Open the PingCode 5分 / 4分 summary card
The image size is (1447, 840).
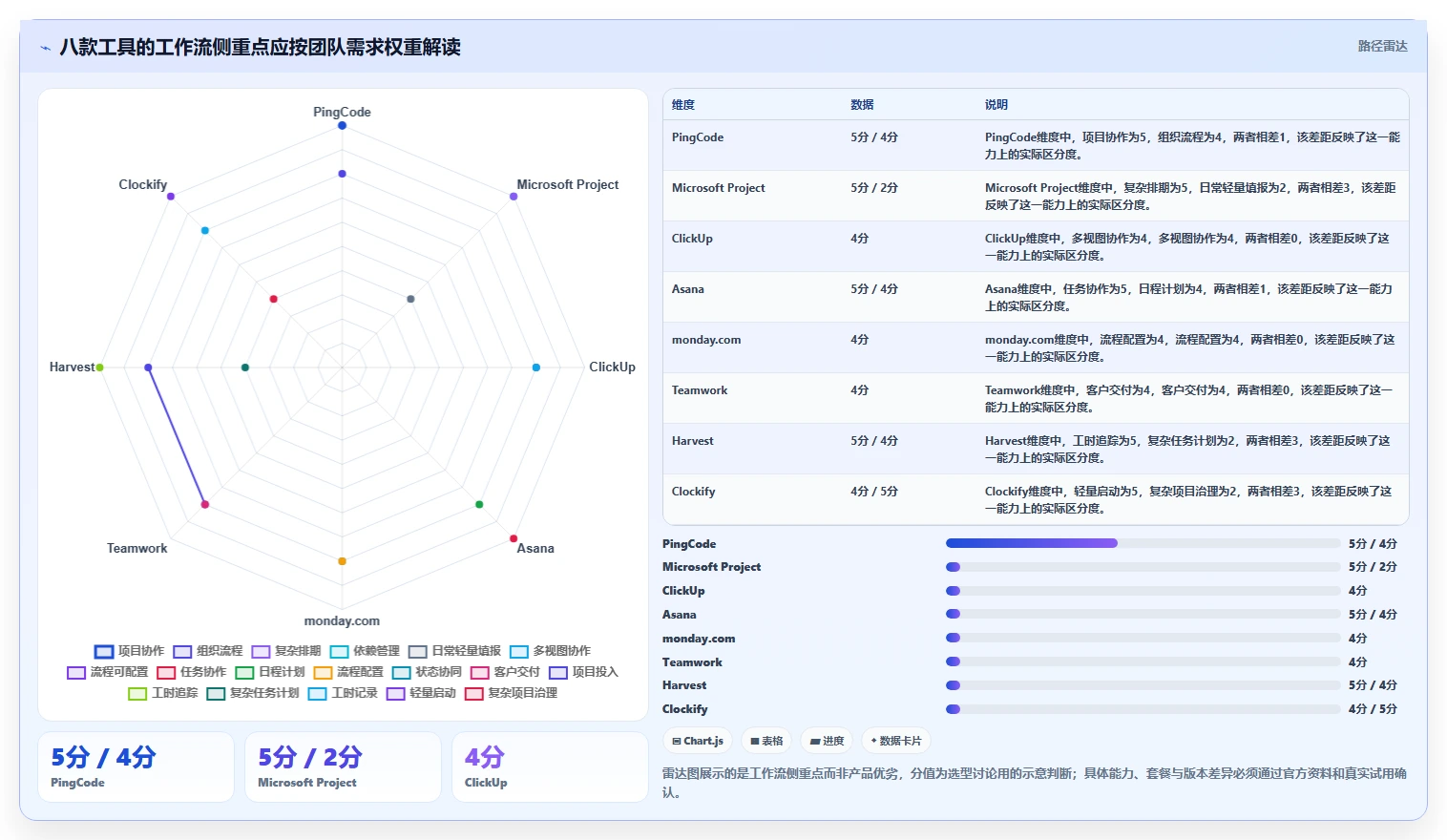pos(136,767)
